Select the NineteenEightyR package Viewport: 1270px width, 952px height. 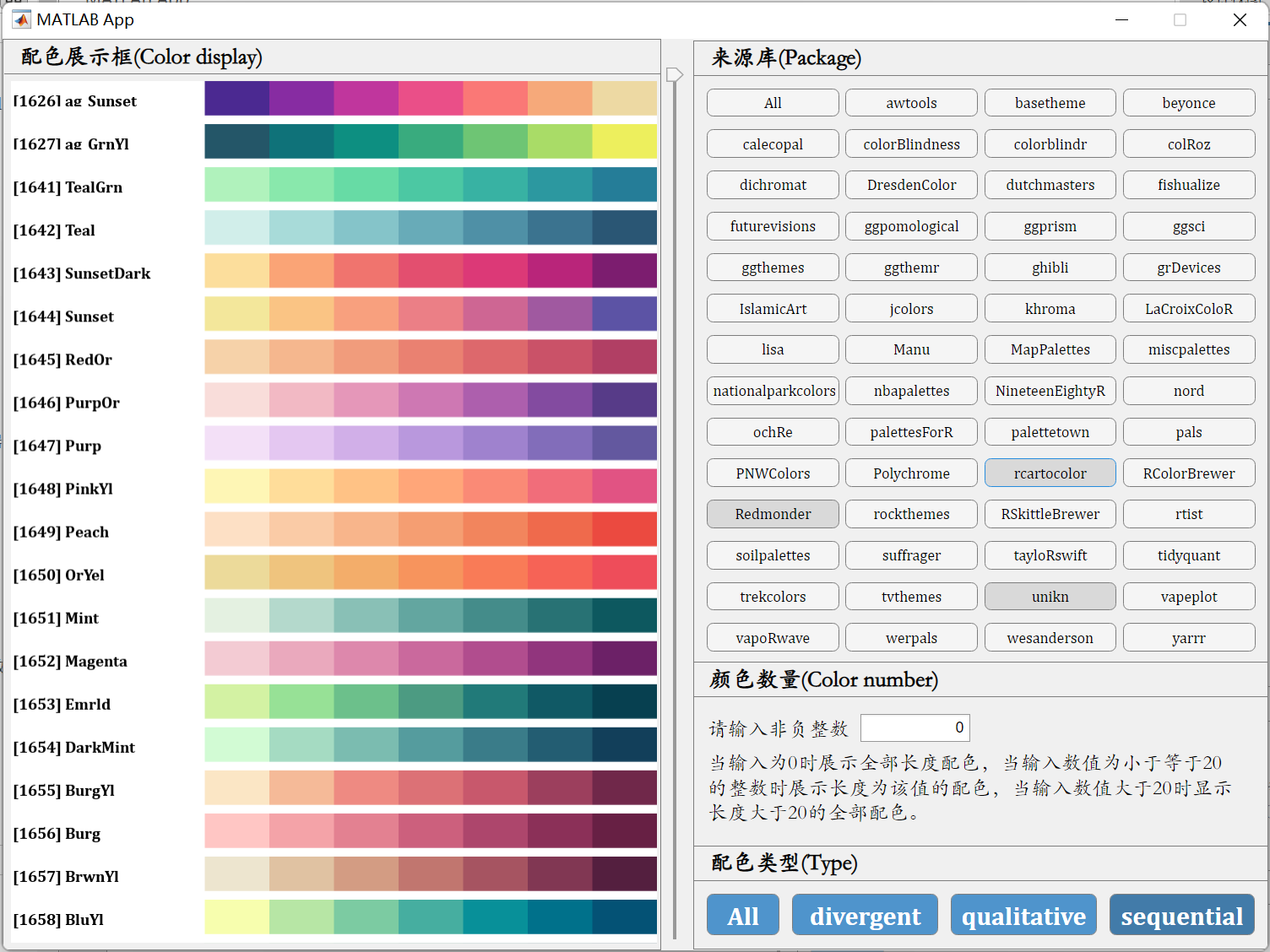click(x=1050, y=391)
